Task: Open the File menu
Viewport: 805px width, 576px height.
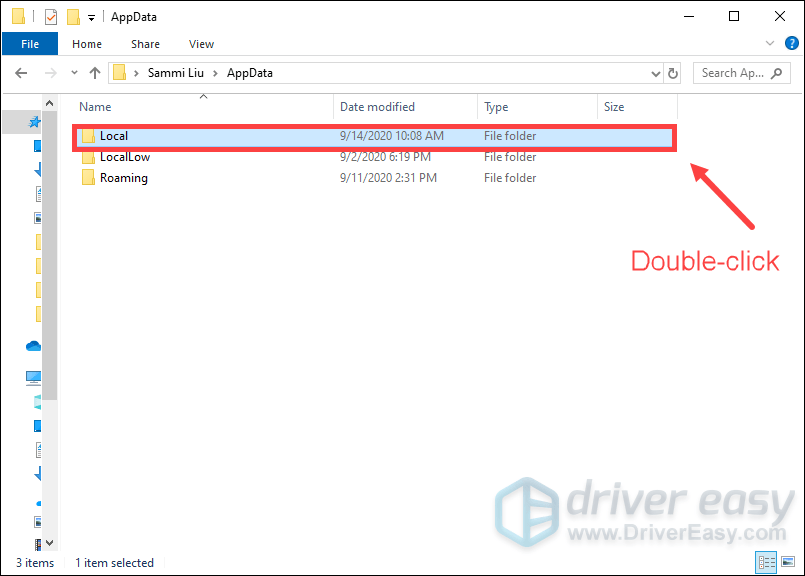Action: click(30, 44)
